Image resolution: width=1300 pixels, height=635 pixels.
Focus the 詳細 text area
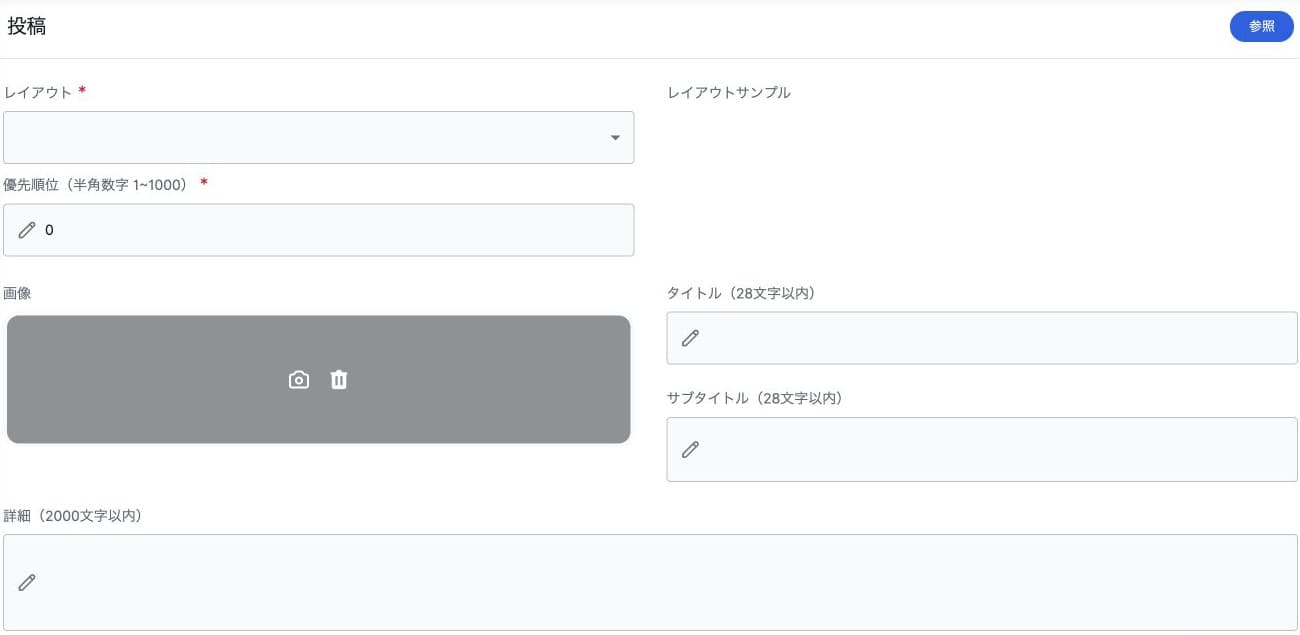pos(650,582)
